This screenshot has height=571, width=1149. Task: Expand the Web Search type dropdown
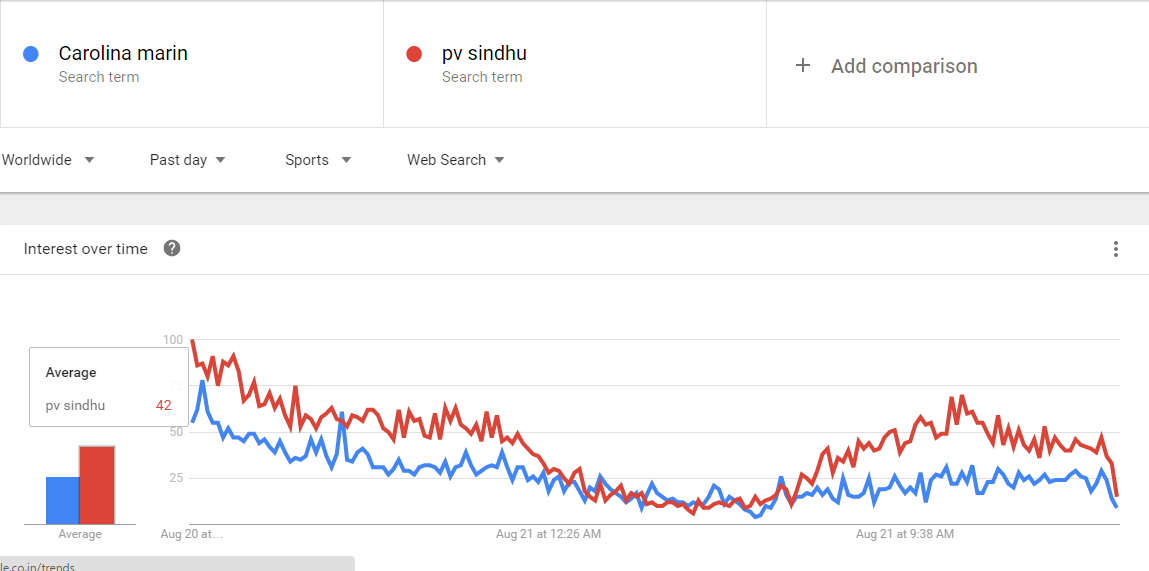click(455, 160)
